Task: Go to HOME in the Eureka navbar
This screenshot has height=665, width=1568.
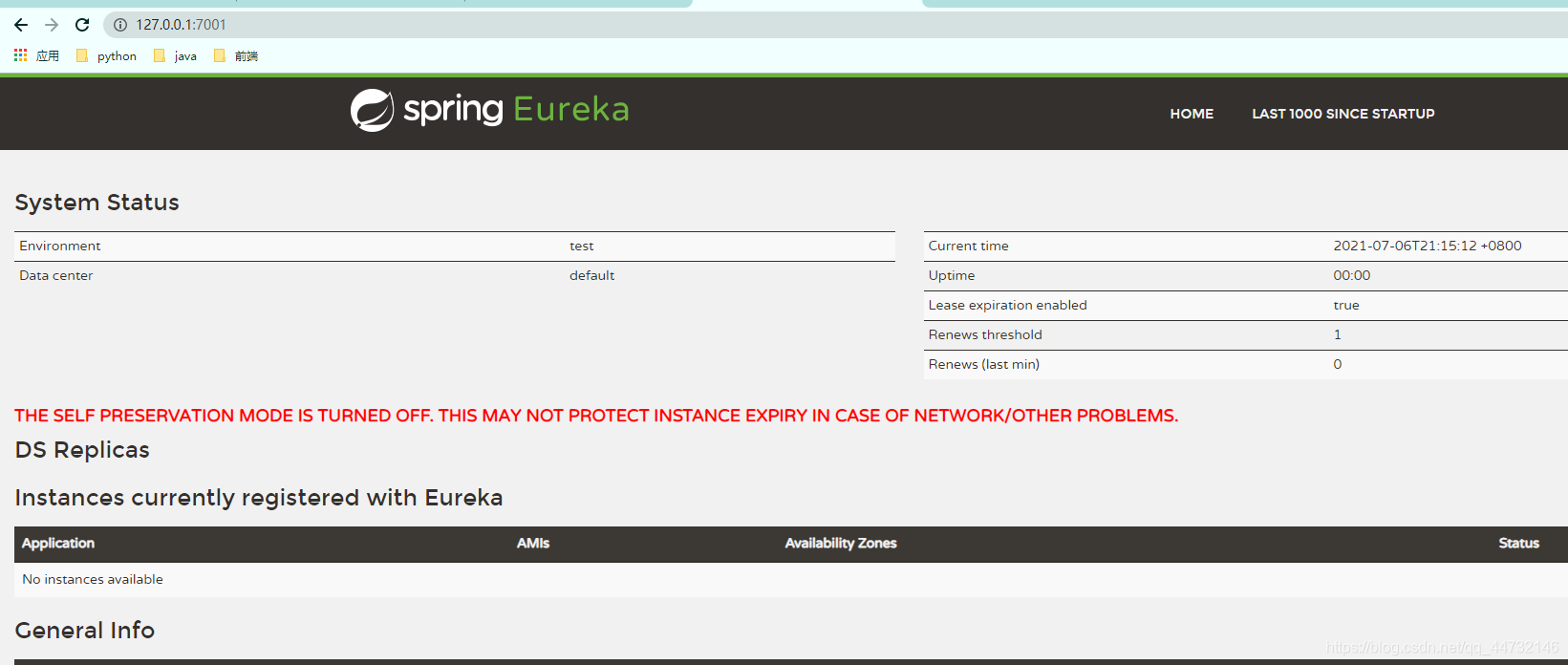Action: [1192, 114]
